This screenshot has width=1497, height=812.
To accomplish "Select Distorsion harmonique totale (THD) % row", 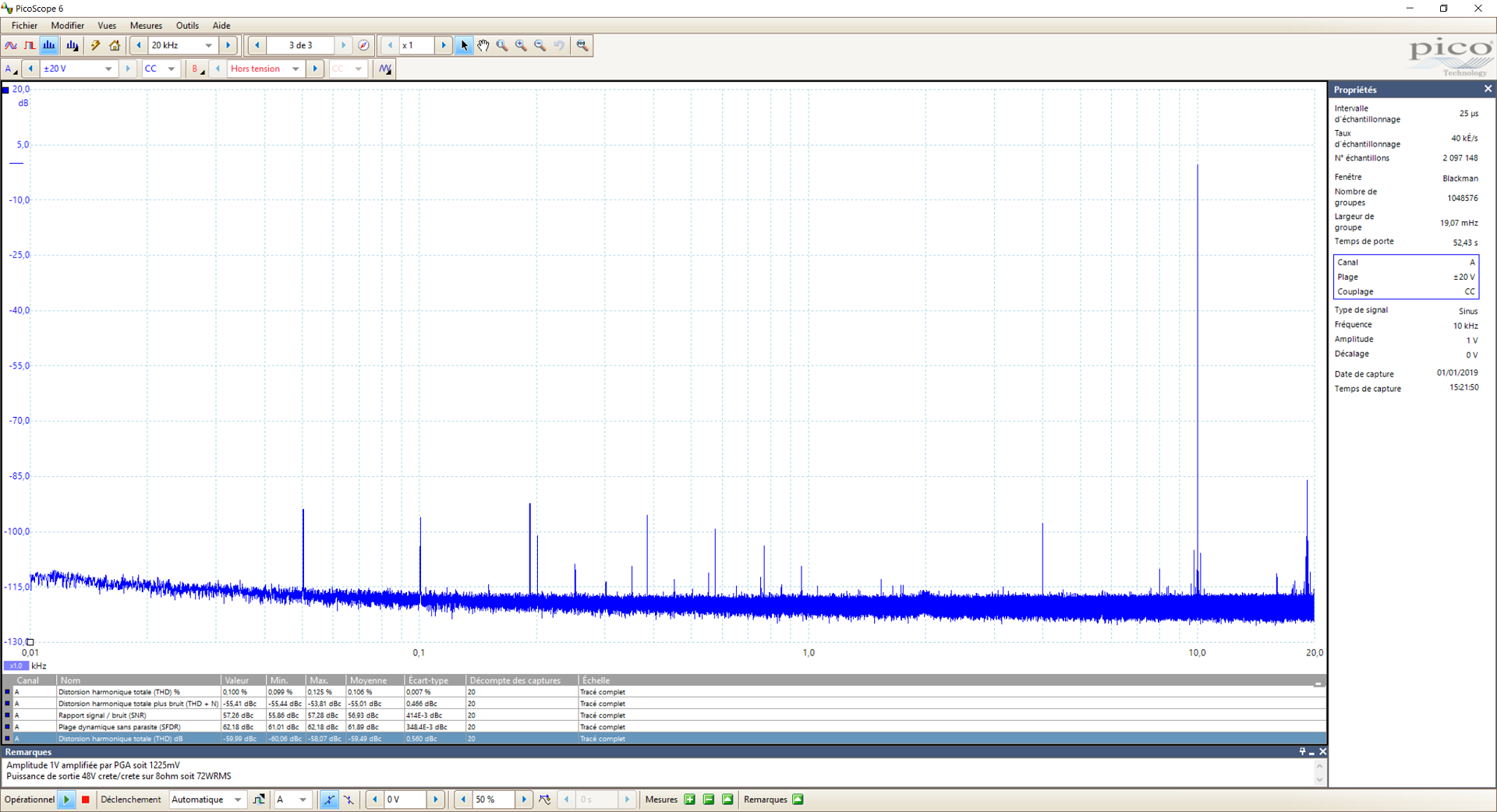I will [x=664, y=692].
